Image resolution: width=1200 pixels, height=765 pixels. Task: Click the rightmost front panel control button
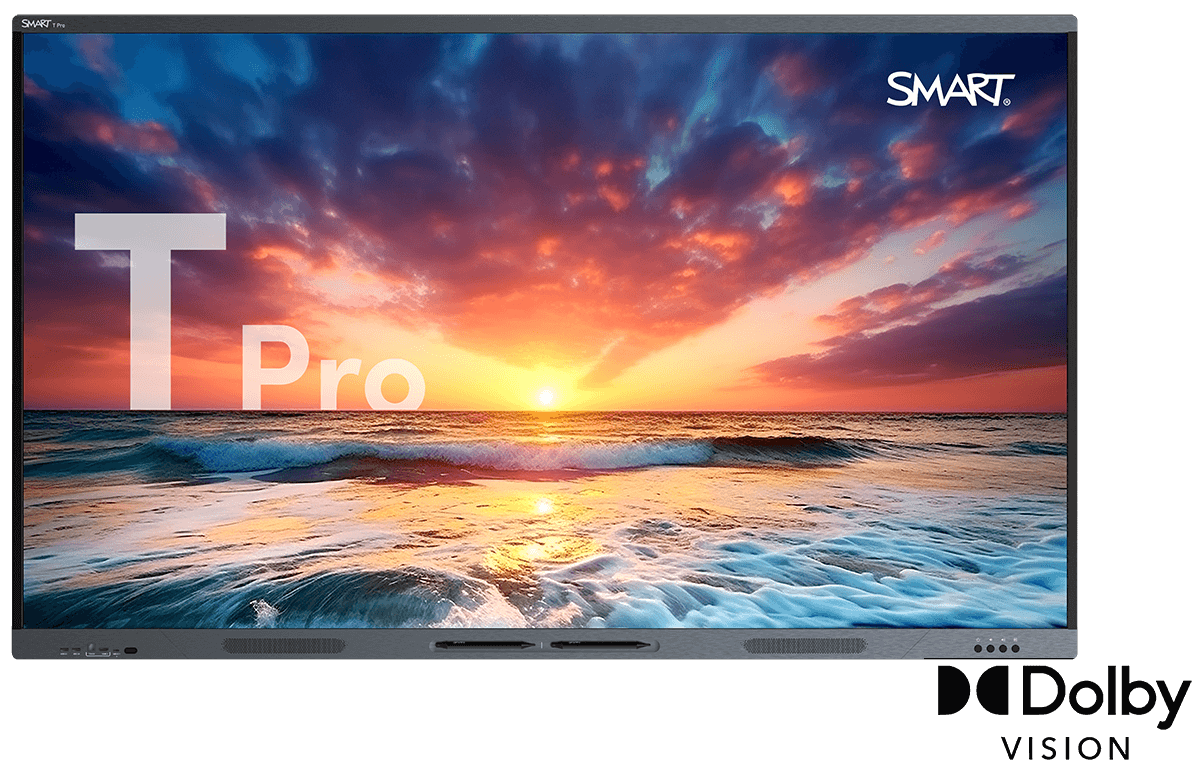(x=1016, y=648)
